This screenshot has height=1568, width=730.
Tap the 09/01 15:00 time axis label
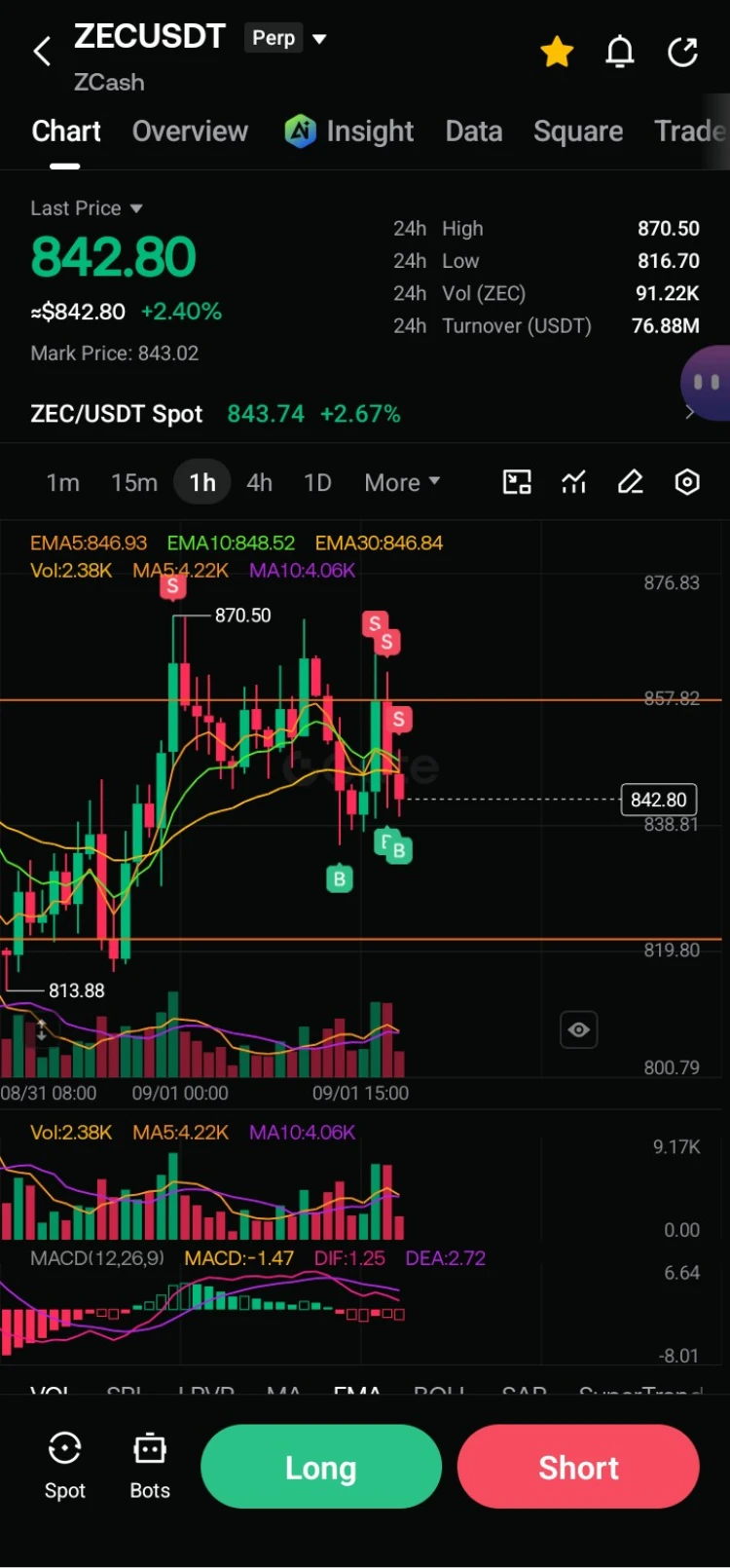(360, 1094)
